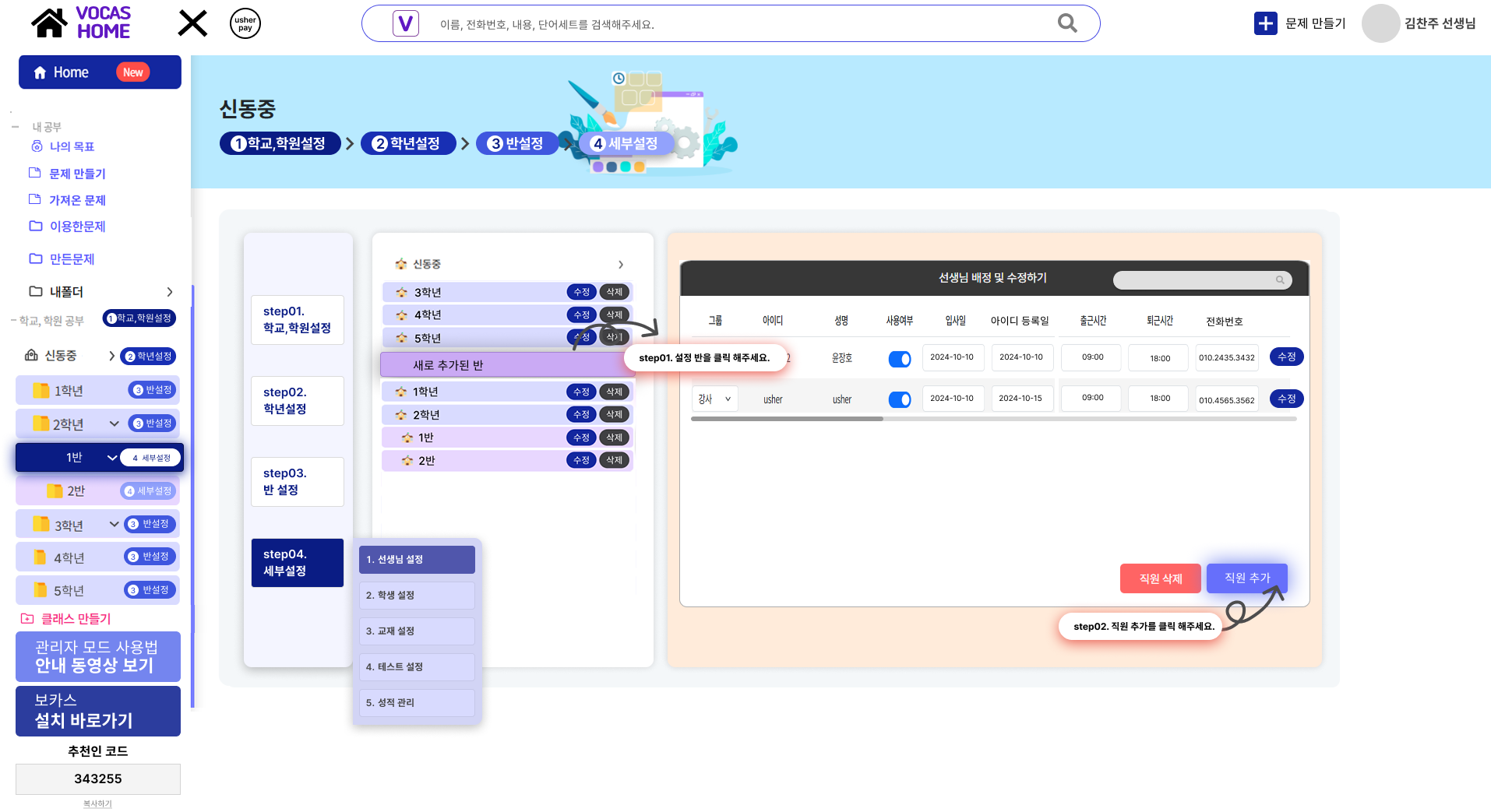The width and height of the screenshot is (1491, 812).
Task: Select 4. 테스트 설정 menu item
Action: (x=417, y=667)
